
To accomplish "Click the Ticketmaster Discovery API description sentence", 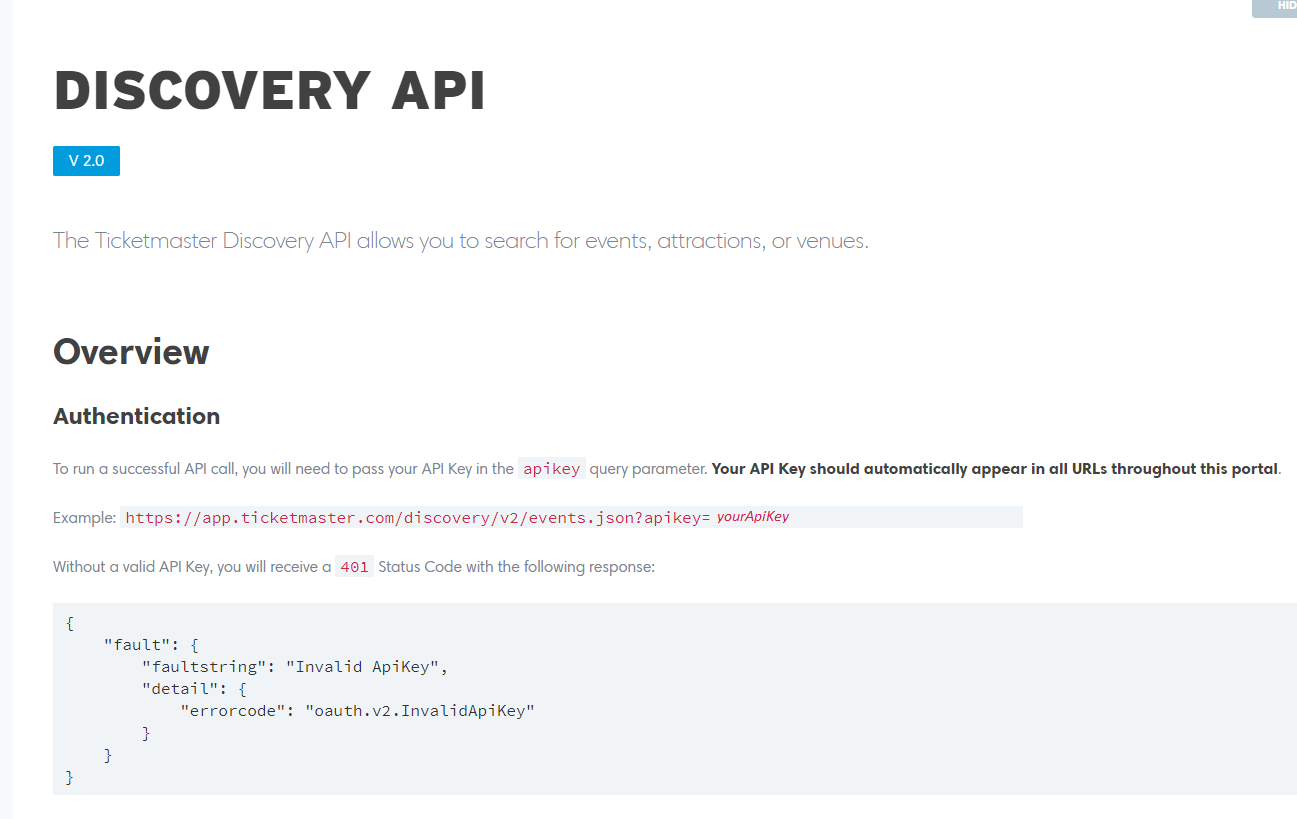I will (x=460, y=241).
